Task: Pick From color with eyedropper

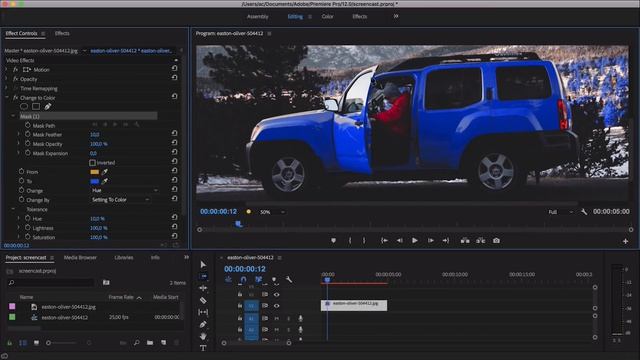Action: tap(105, 172)
